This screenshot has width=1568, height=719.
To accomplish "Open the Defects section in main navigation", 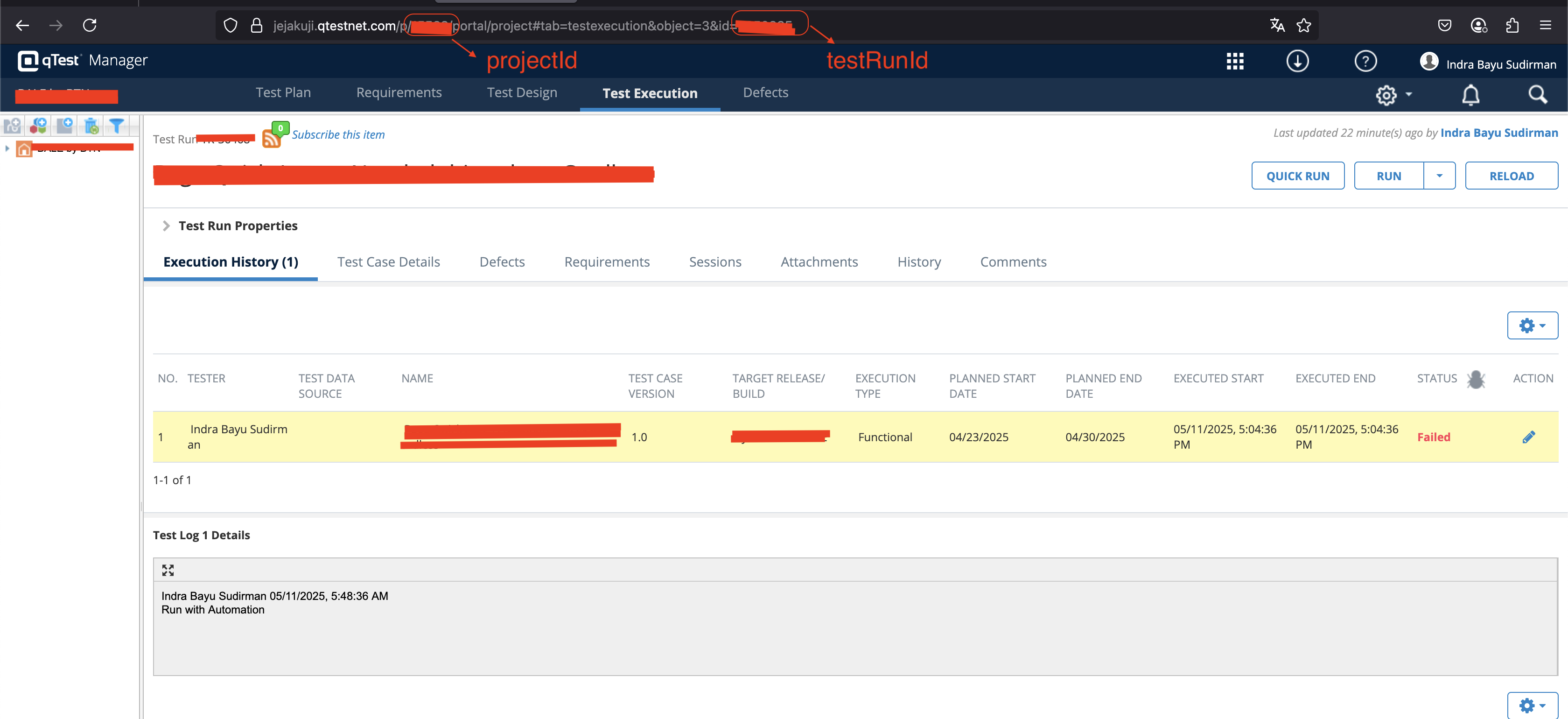I will (x=765, y=92).
